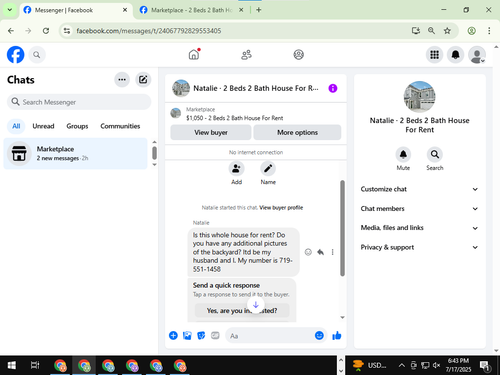This screenshot has height=375, width=500.
Task: Click the Search Messenger field
Action: [79, 102]
